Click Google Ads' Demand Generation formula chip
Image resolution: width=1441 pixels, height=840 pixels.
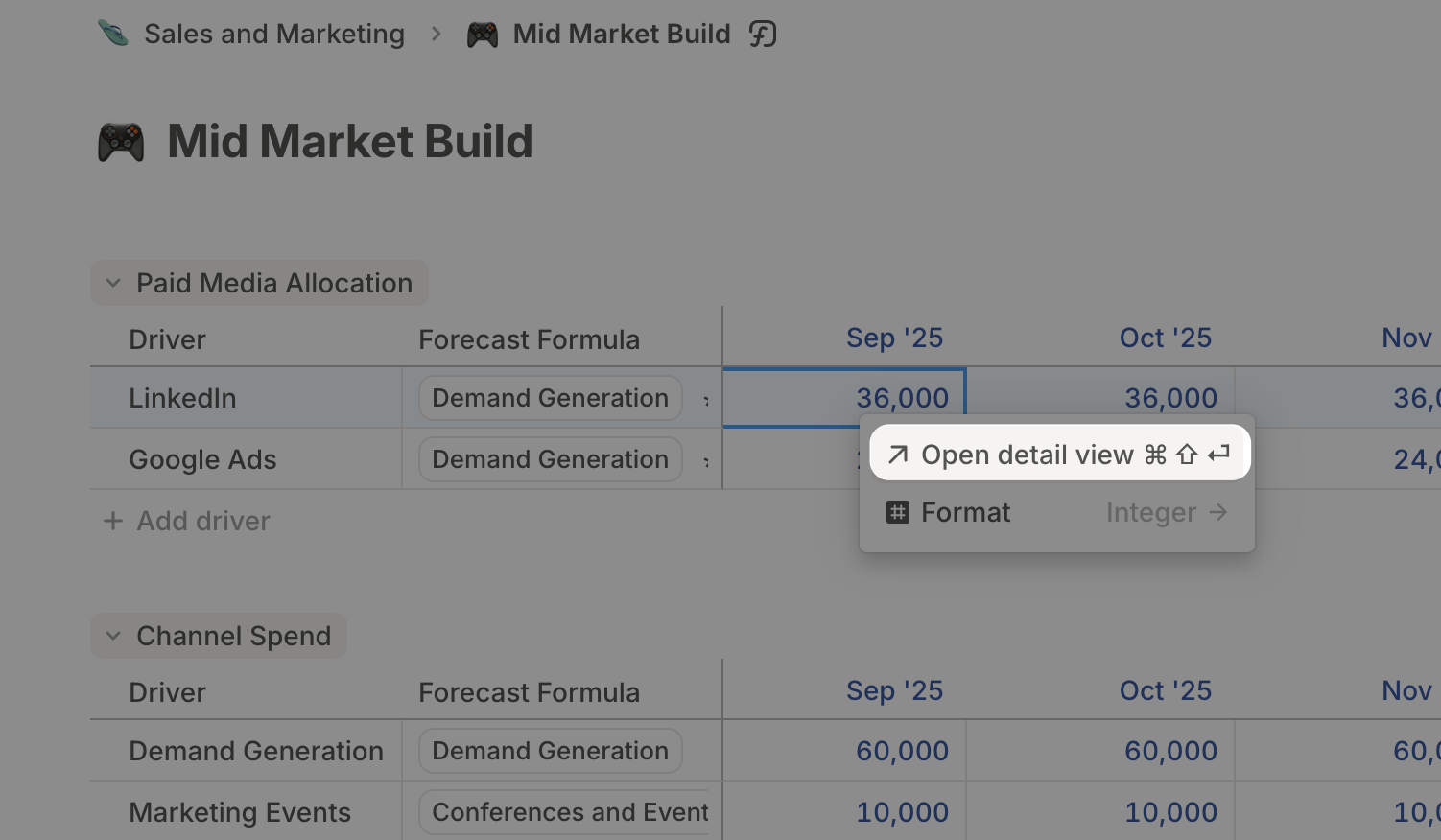click(551, 459)
